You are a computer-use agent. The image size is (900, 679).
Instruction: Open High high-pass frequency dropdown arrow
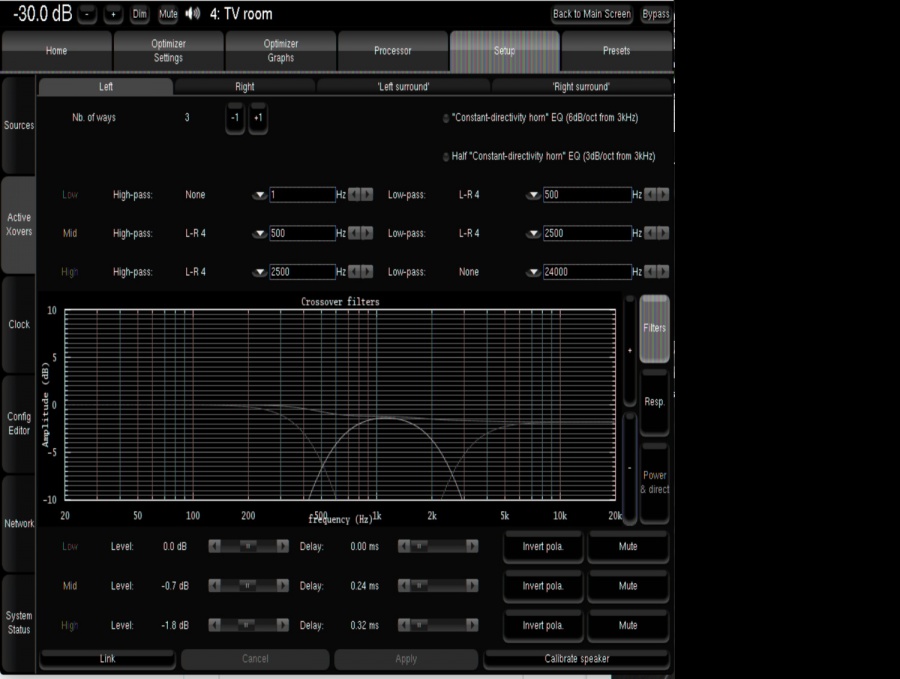click(x=260, y=272)
